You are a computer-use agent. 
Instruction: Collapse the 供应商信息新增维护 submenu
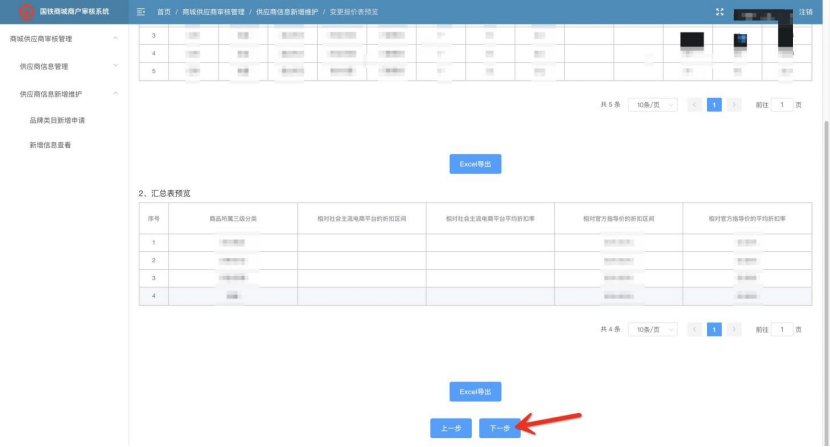115,93
